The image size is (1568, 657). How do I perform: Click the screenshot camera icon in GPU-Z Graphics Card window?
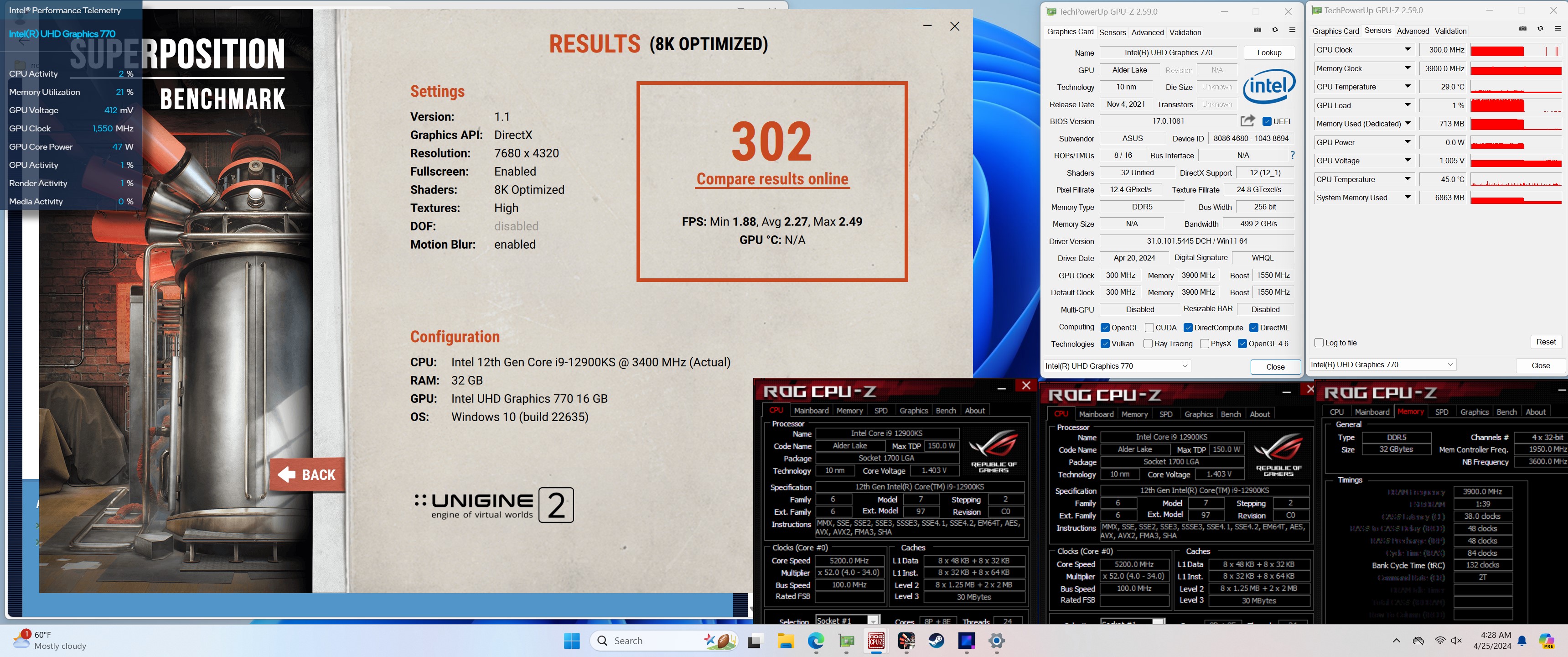[1258, 30]
